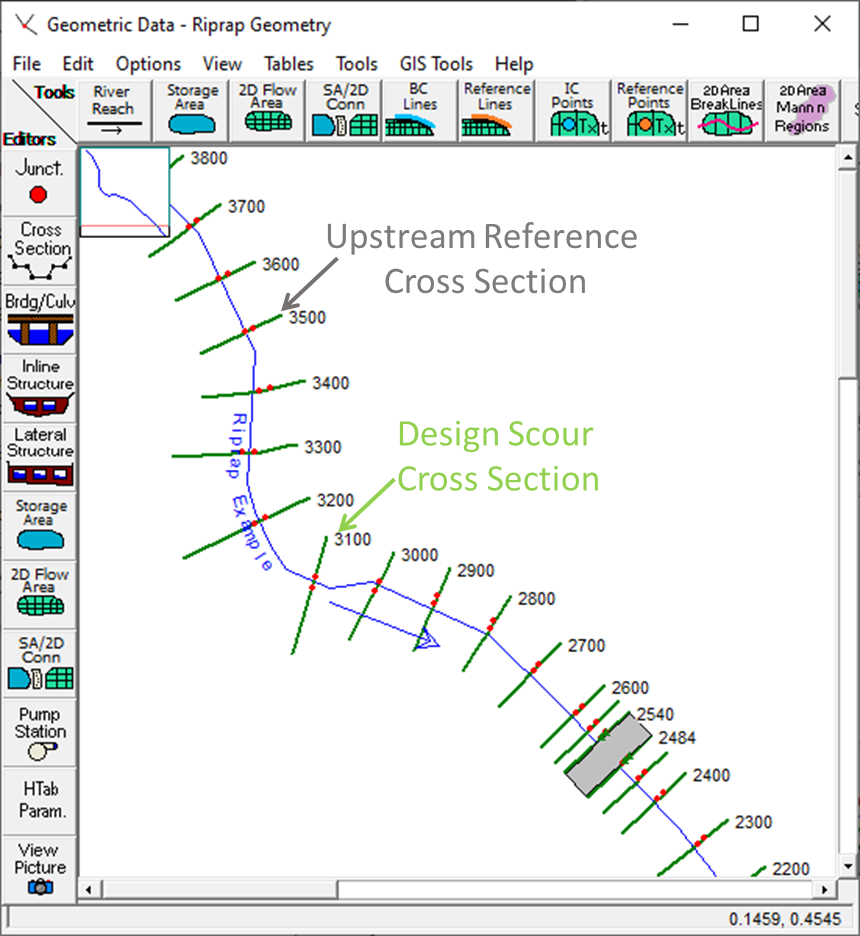
Task: Click the HTab Param. button
Action: (40, 801)
